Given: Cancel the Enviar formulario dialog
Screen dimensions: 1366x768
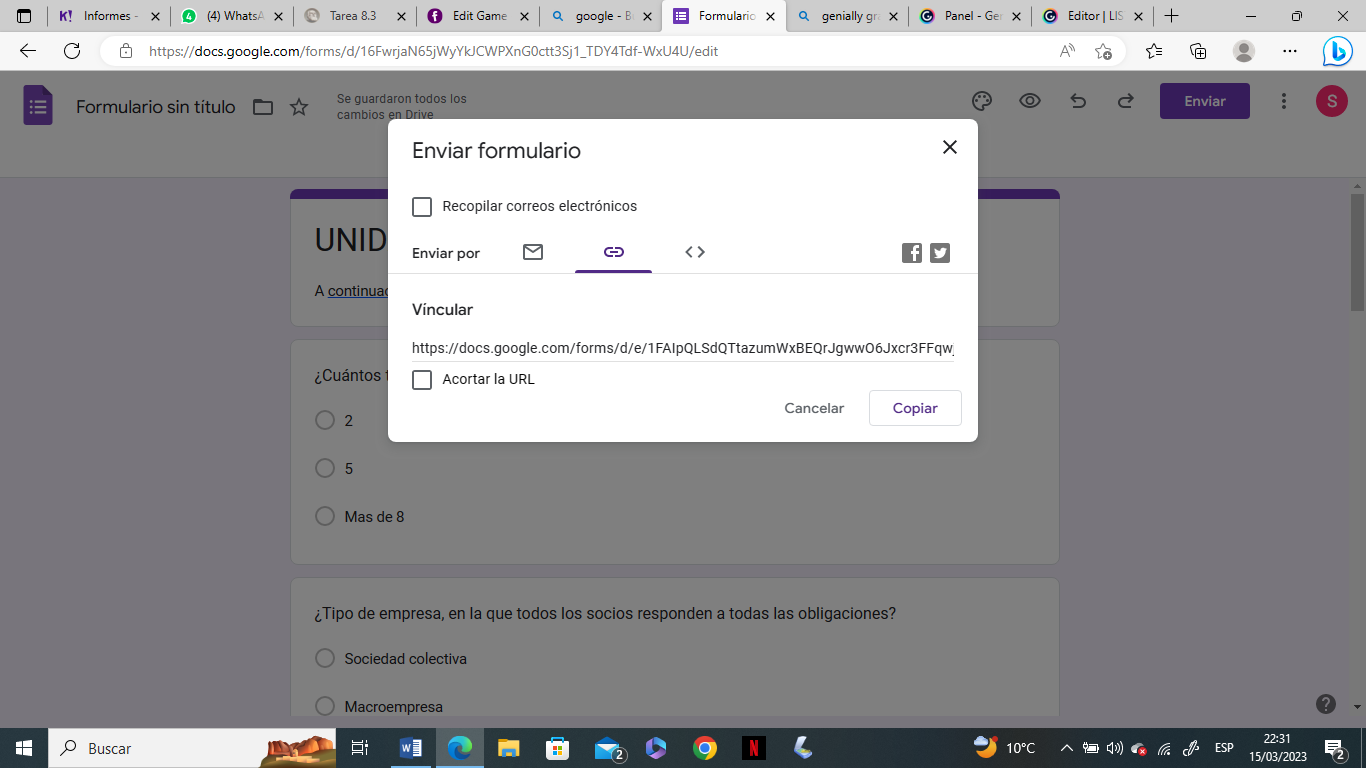Looking at the screenshot, I should pos(813,408).
